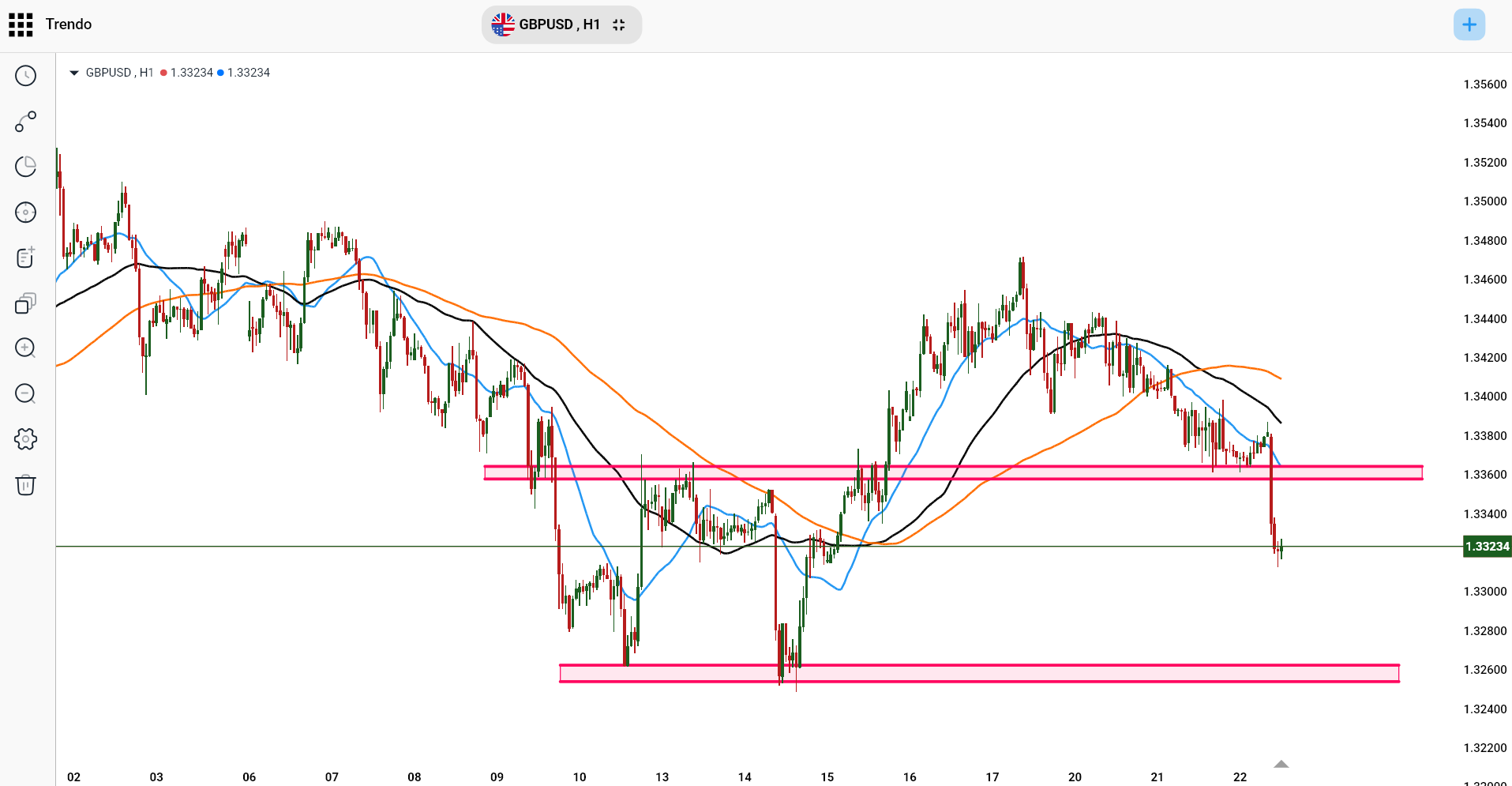Screen dimensions: 1512x786
Task: Click the current price label 1.33234
Action: click(x=1487, y=547)
